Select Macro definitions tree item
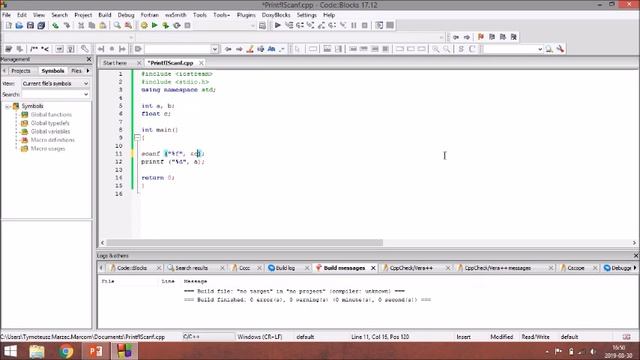Viewport: 640px width, 360px height. [53, 140]
